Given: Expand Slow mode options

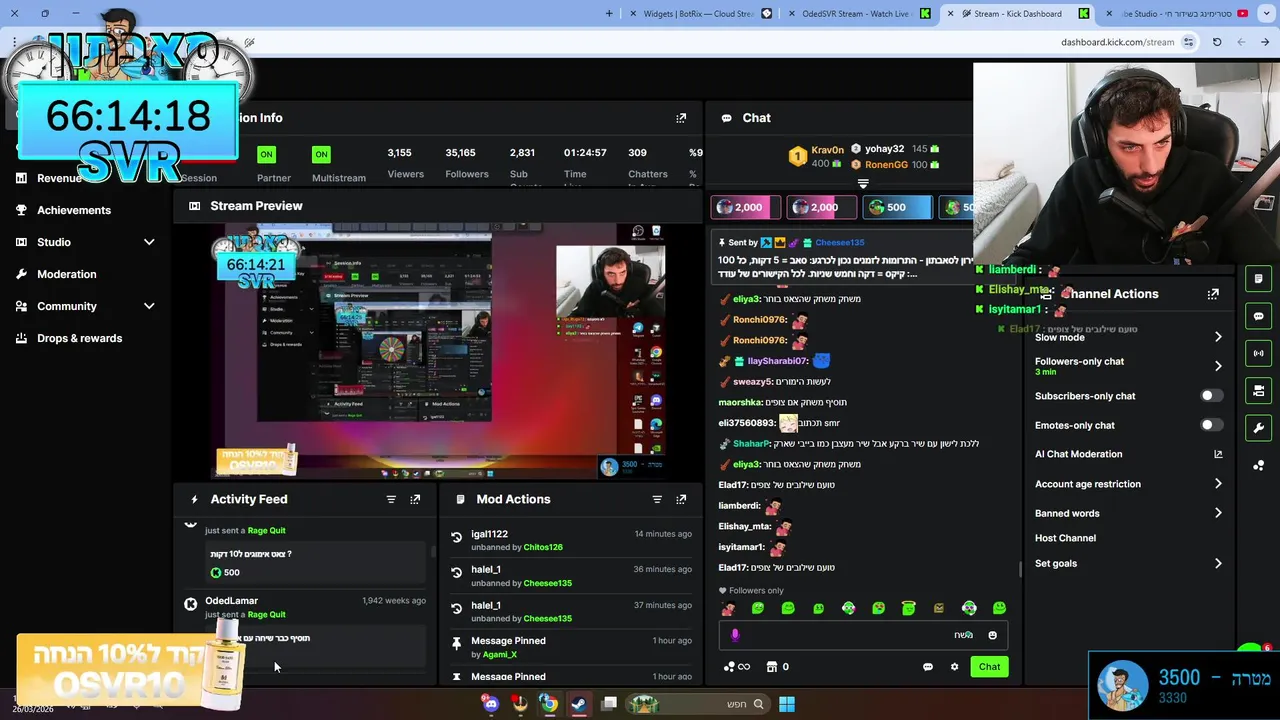Looking at the screenshot, I should click(1218, 337).
